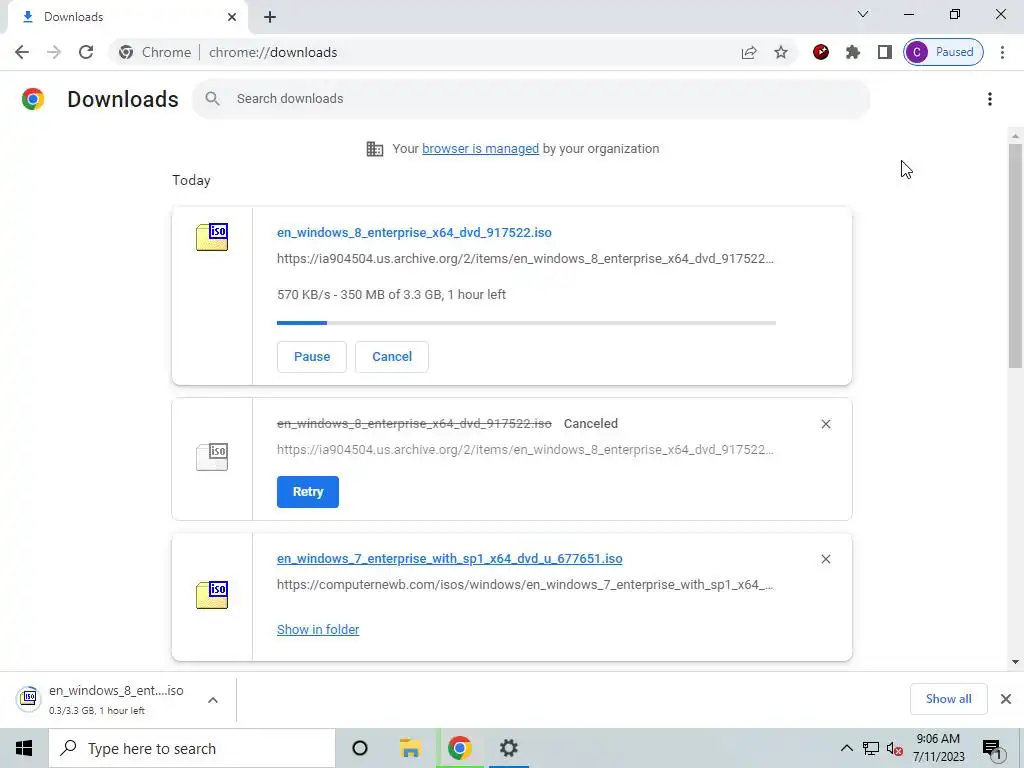Click the muted volume icon in tray
1024x768 pixels.
coord(895,748)
